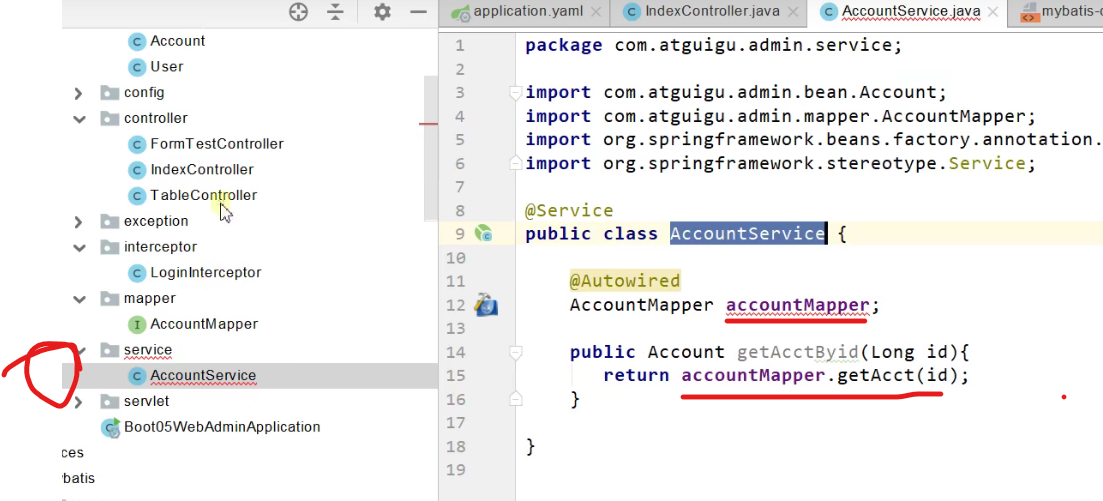Click the LoginInterceptor class icon

[136, 273]
